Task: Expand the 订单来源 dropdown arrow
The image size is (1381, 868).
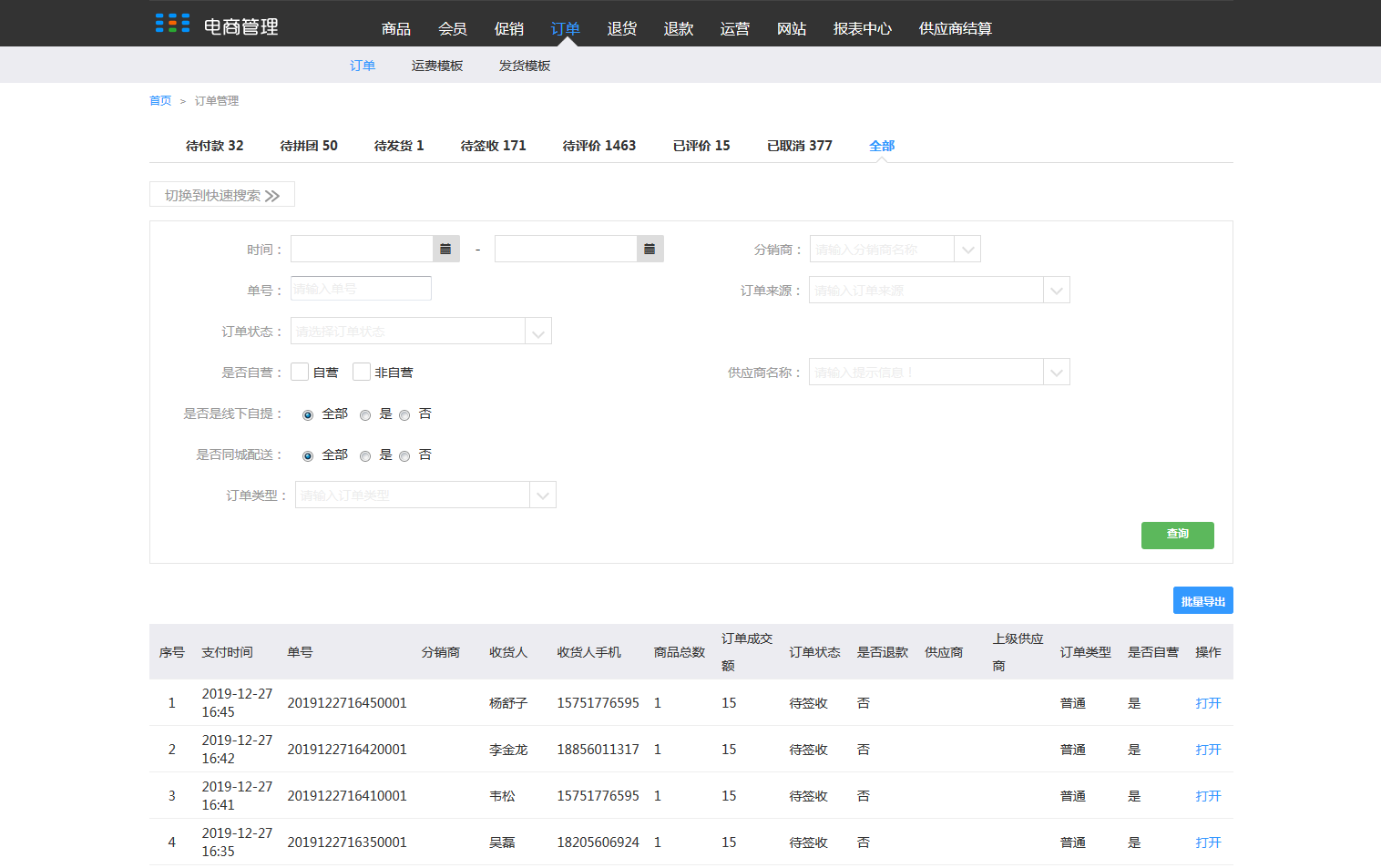Action: [x=1057, y=290]
